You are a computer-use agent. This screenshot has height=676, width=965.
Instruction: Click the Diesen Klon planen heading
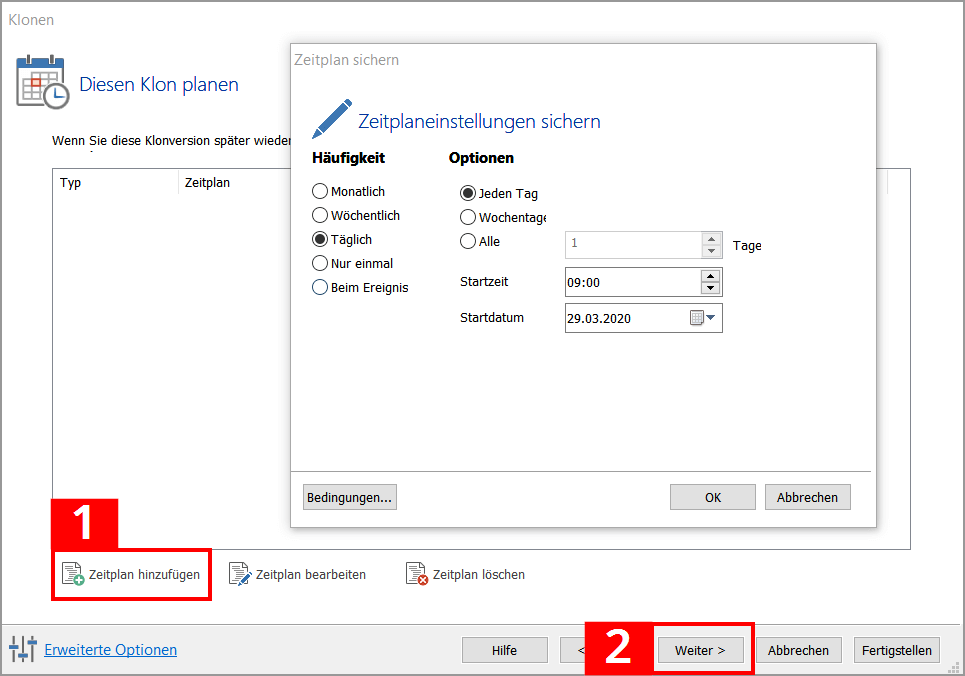coord(159,84)
